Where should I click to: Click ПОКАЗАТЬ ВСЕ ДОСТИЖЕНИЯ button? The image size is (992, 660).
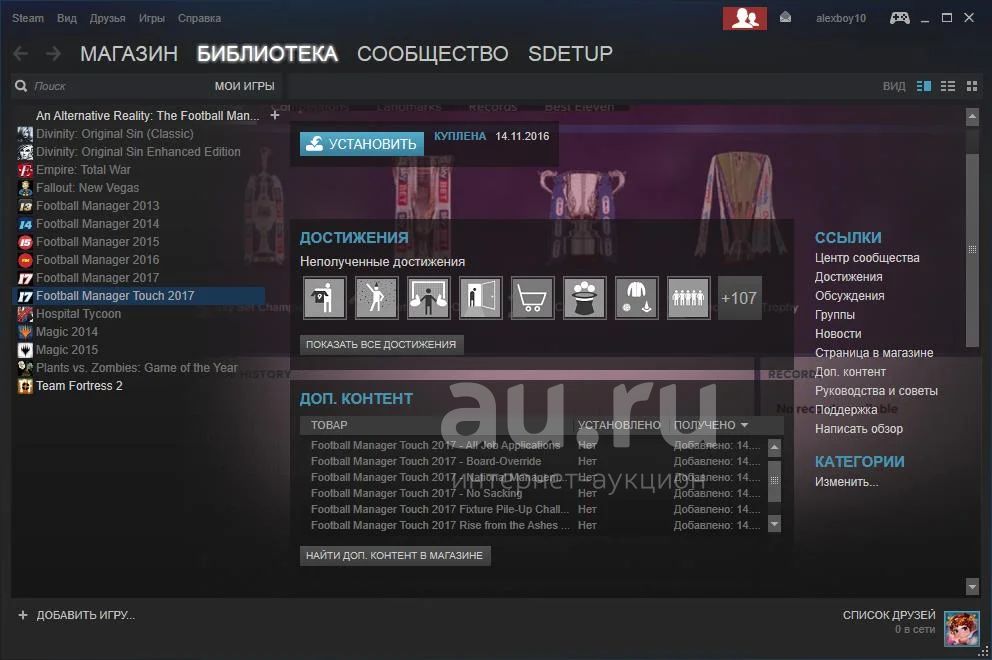pyautogui.click(x=381, y=345)
